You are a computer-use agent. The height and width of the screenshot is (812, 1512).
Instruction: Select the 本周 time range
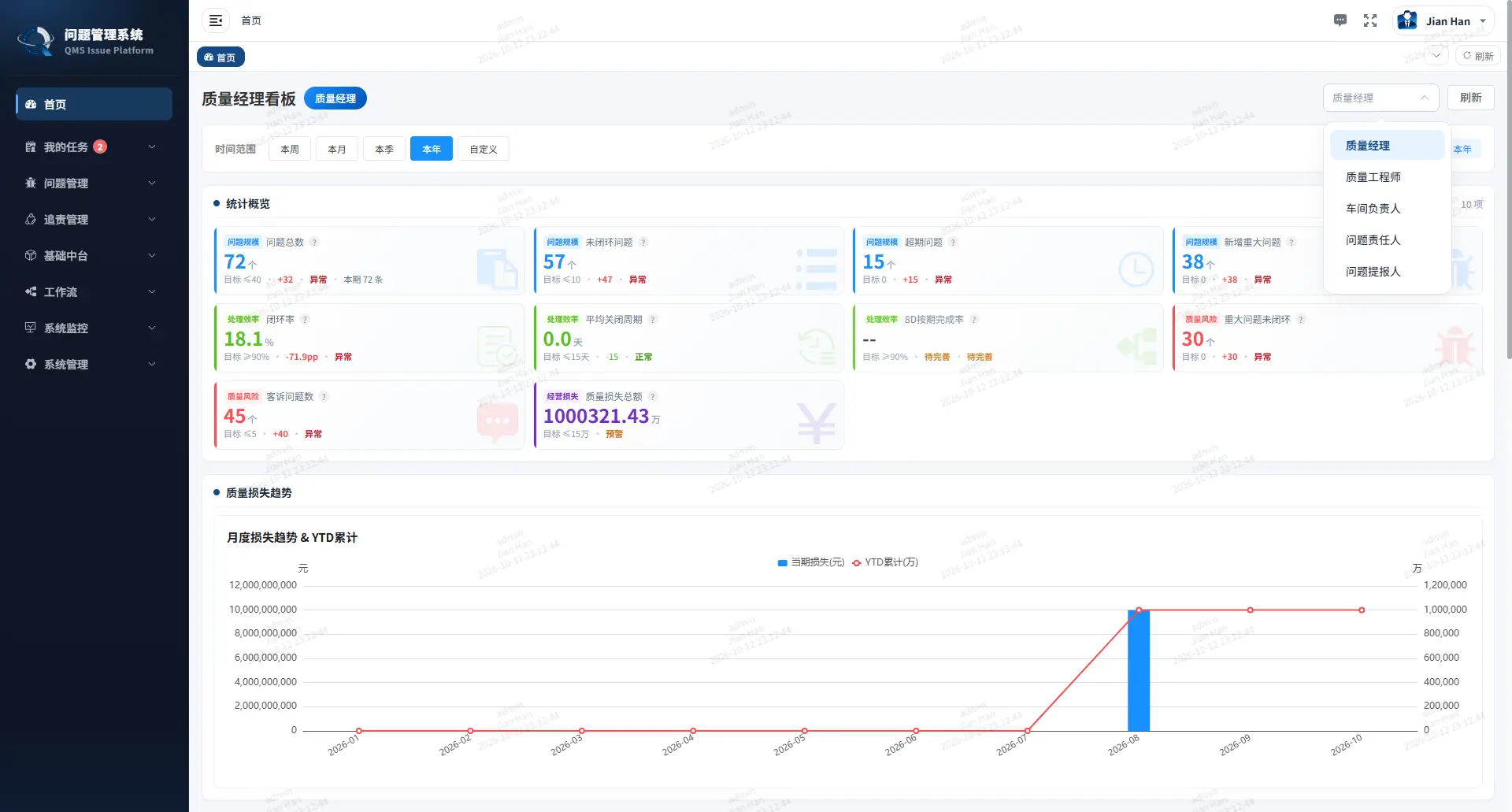tap(290, 149)
